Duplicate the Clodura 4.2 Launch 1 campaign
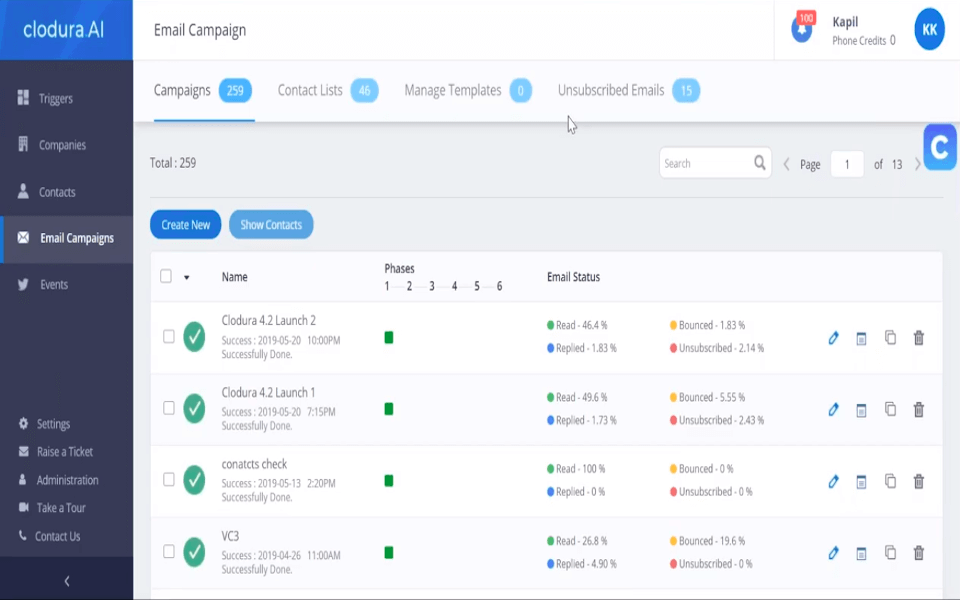This screenshot has height=600, width=960. coord(890,409)
